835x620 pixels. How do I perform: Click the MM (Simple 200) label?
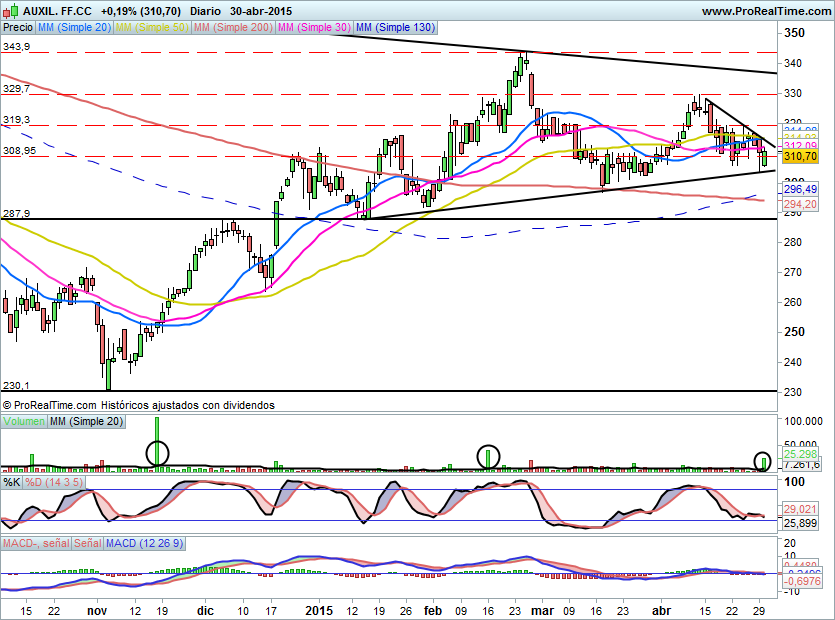(234, 28)
